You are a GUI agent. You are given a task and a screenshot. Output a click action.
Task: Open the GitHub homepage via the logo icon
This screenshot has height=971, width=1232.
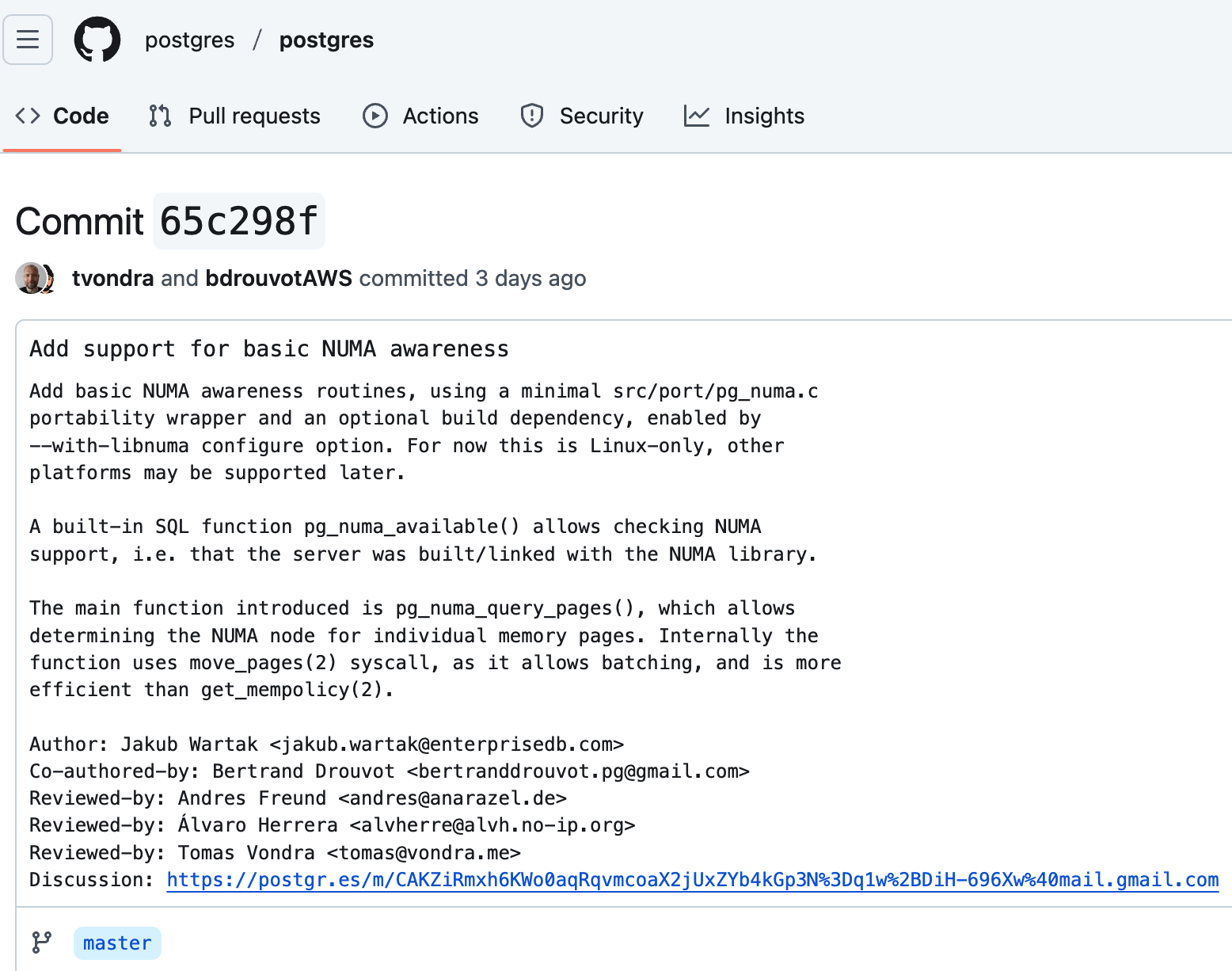click(97, 39)
